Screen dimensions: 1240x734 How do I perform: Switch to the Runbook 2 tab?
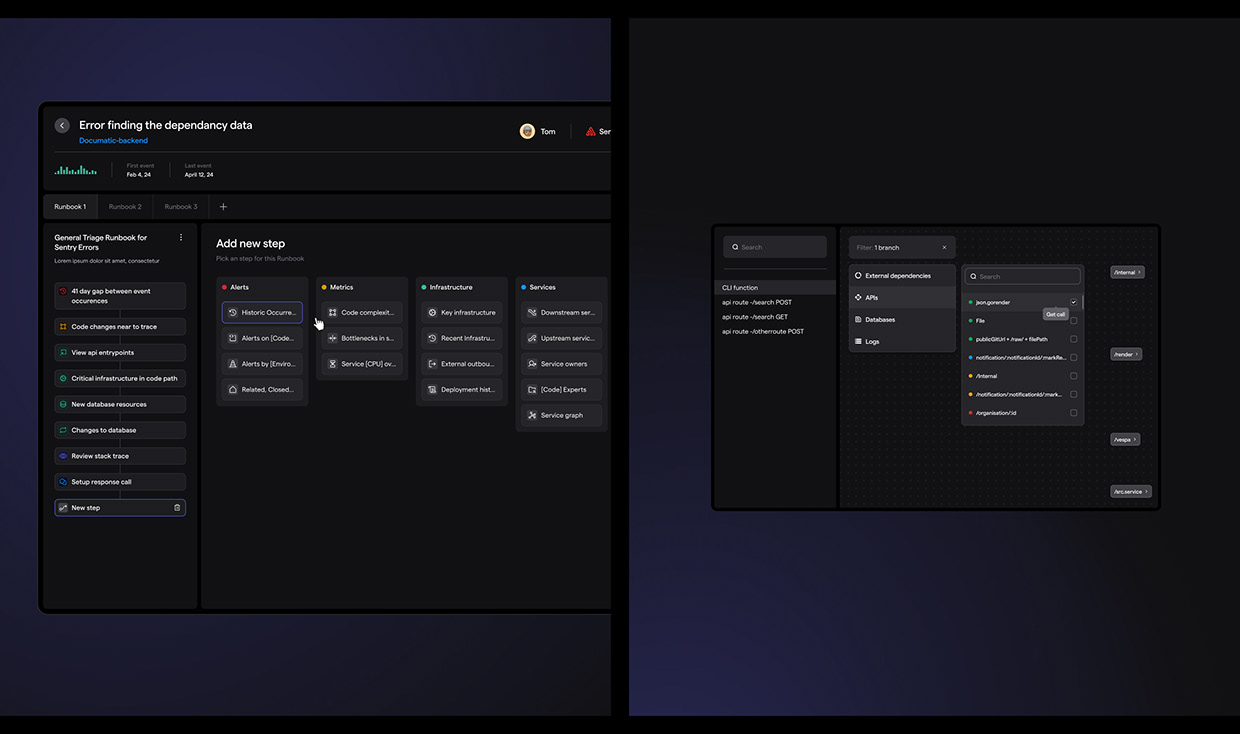(125, 207)
